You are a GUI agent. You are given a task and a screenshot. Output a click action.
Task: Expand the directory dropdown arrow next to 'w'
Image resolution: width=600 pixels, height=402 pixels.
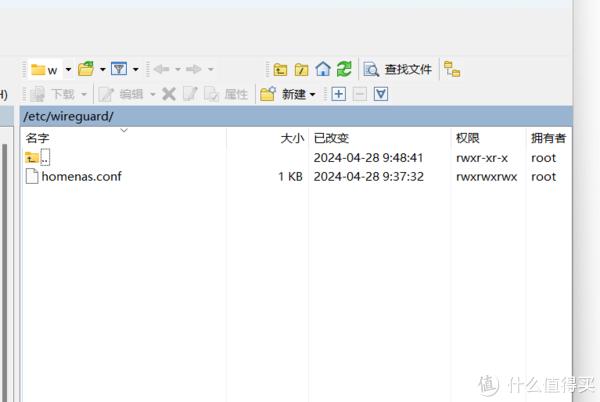pyautogui.click(x=68, y=70)
